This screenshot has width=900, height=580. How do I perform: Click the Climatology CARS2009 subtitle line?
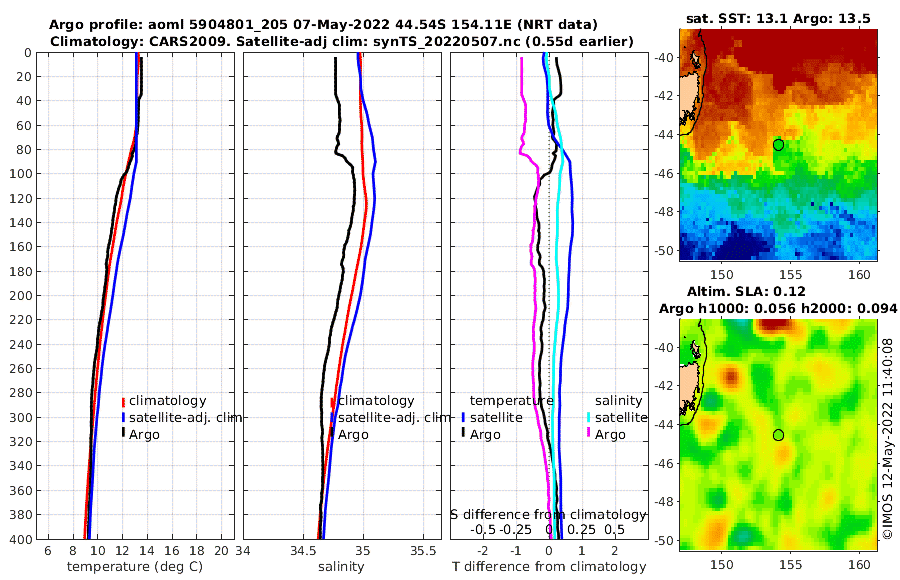[x=342, y=41]
